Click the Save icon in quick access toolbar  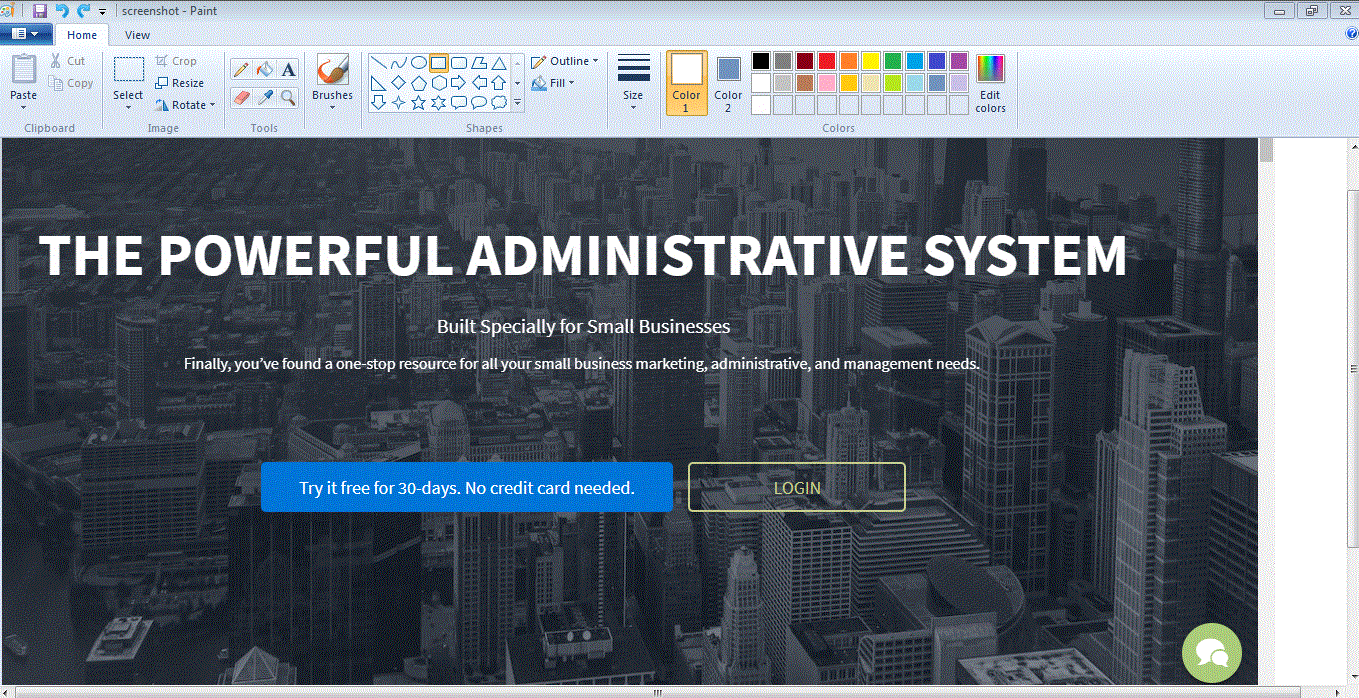click(x=40, y=10)
